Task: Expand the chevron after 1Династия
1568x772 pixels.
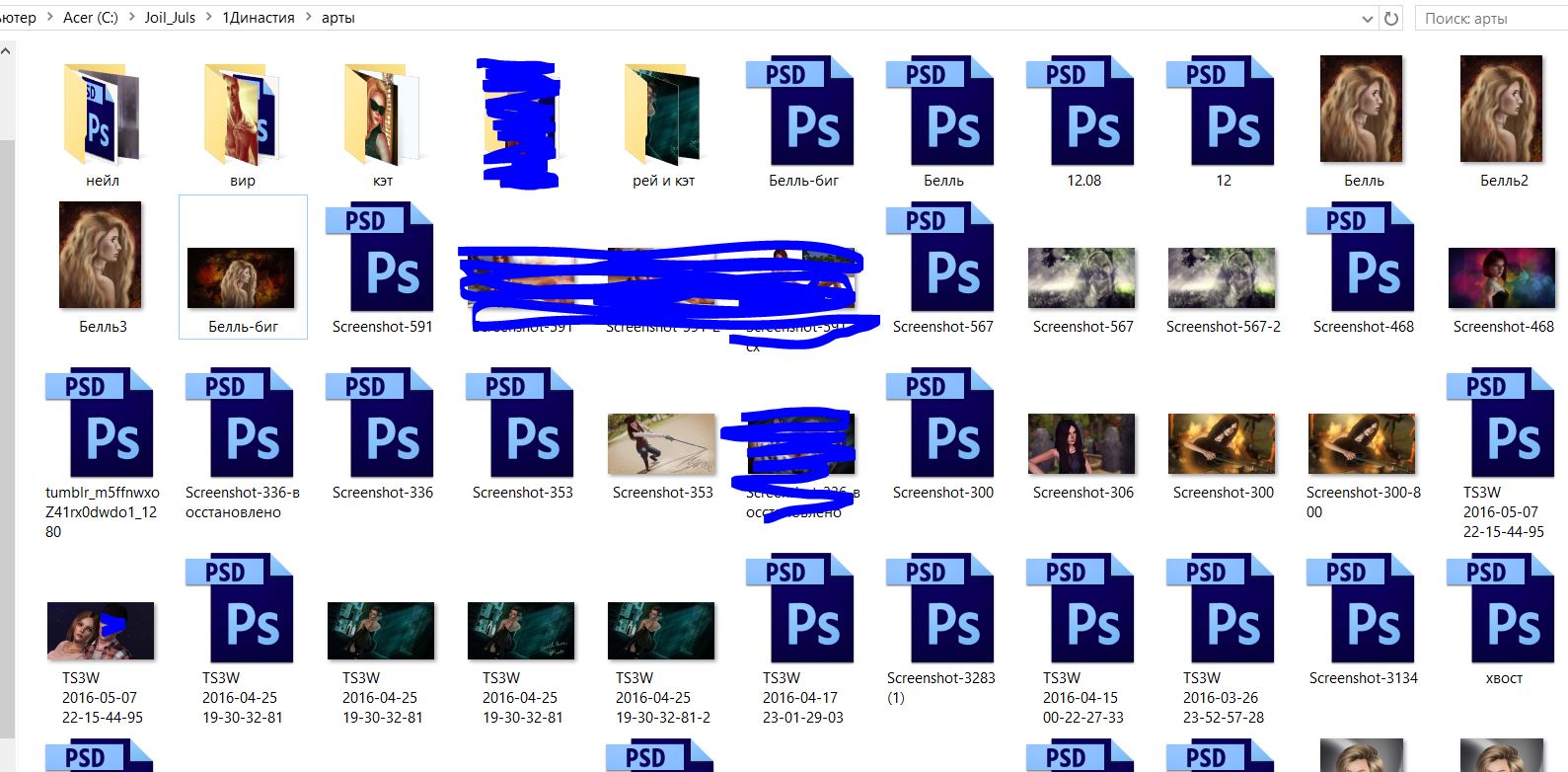Action: coord(308,18)
